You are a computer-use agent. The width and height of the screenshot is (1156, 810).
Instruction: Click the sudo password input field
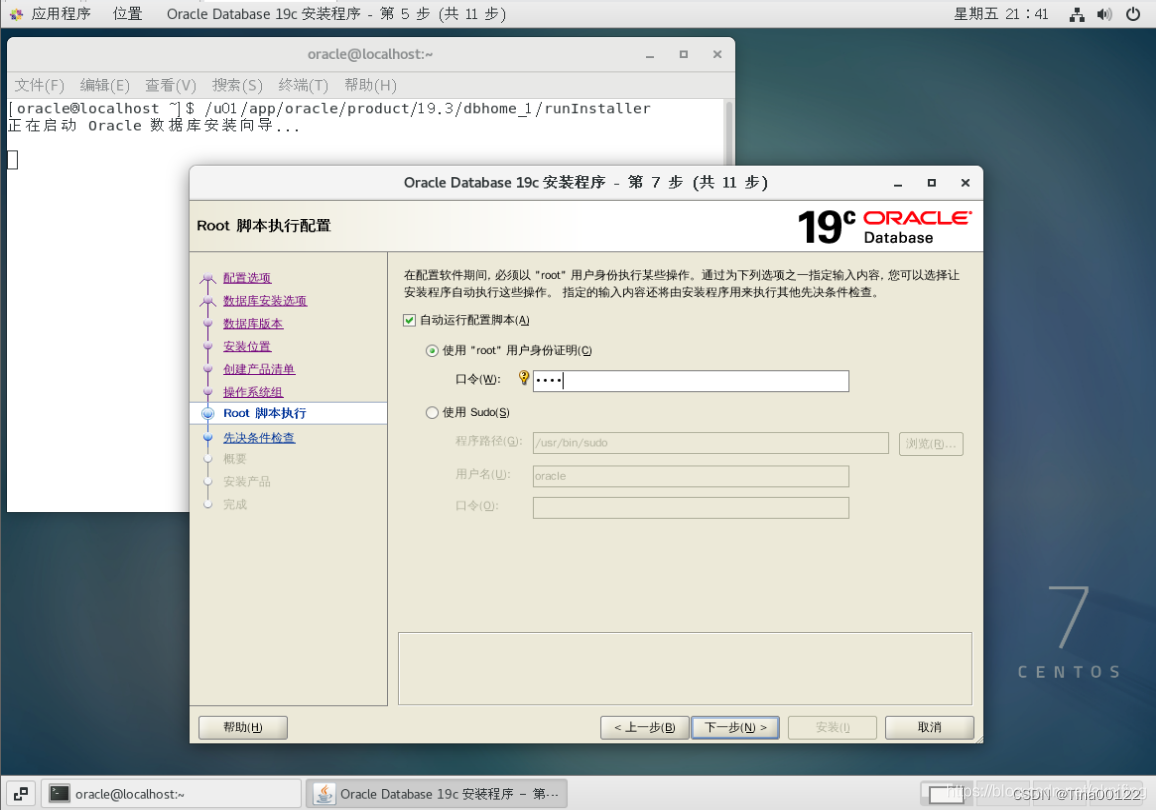[x=691, y=508]
